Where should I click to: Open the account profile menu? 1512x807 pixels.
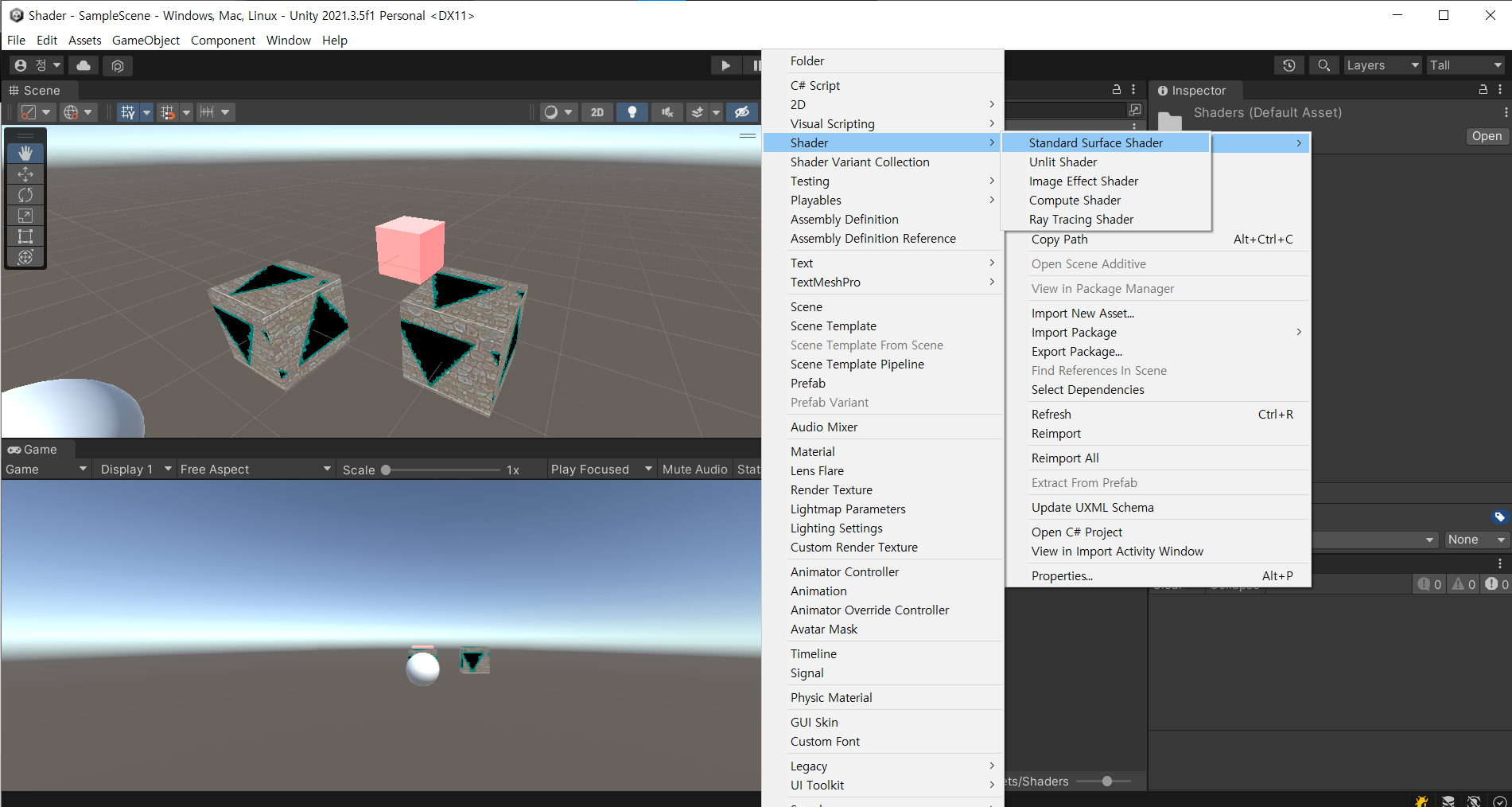(x=37, y=65)
